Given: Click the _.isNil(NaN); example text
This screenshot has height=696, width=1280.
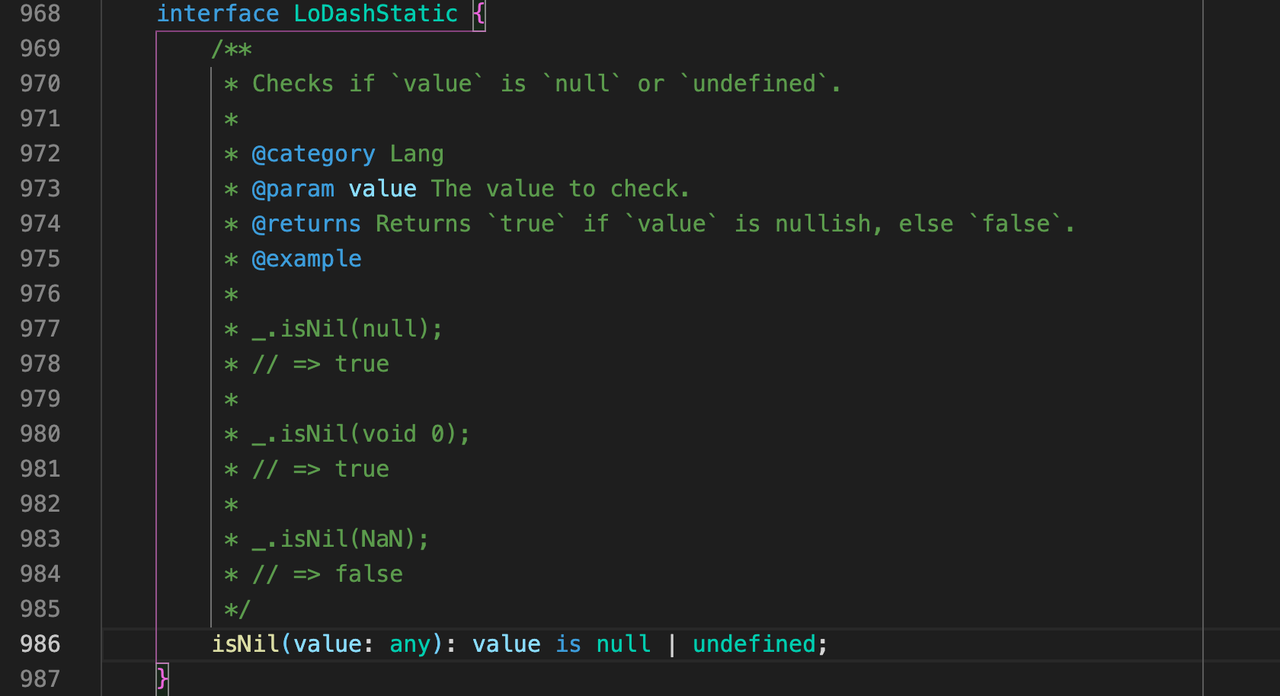Looking at the screenshot, I should point(340,539).
